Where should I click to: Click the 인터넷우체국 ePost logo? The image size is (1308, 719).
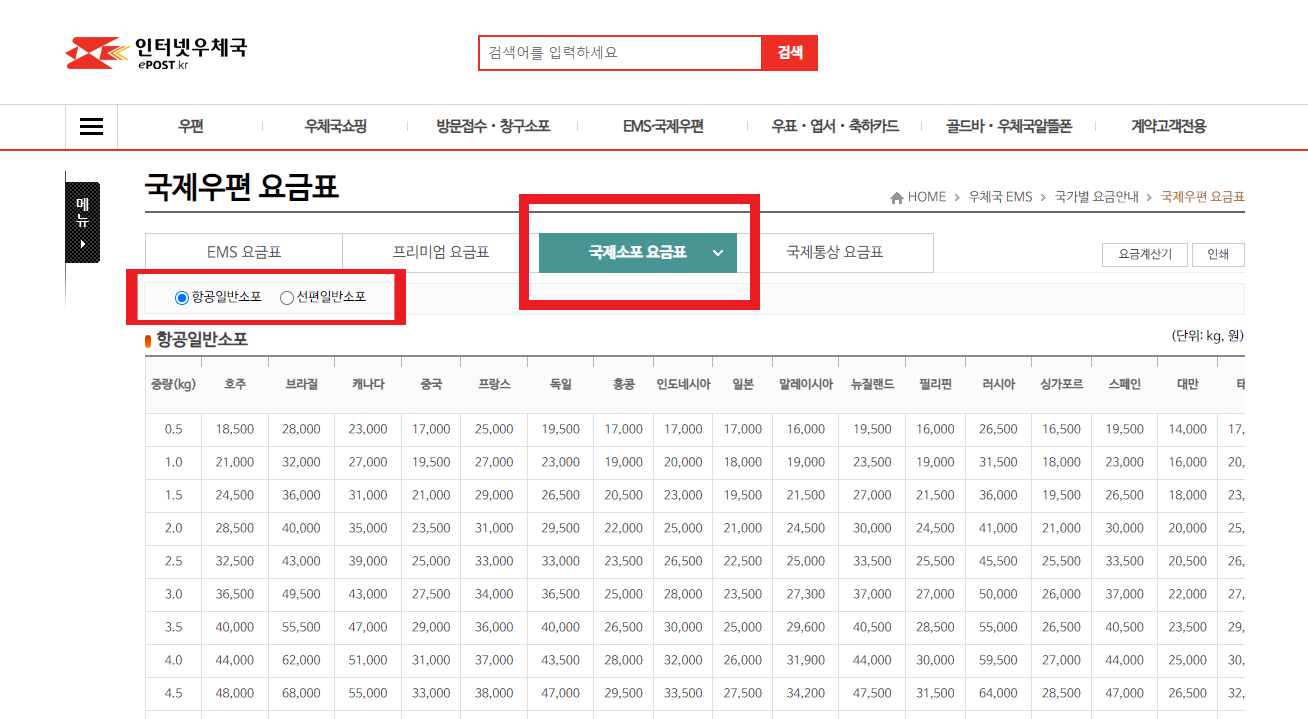[160, 51]
